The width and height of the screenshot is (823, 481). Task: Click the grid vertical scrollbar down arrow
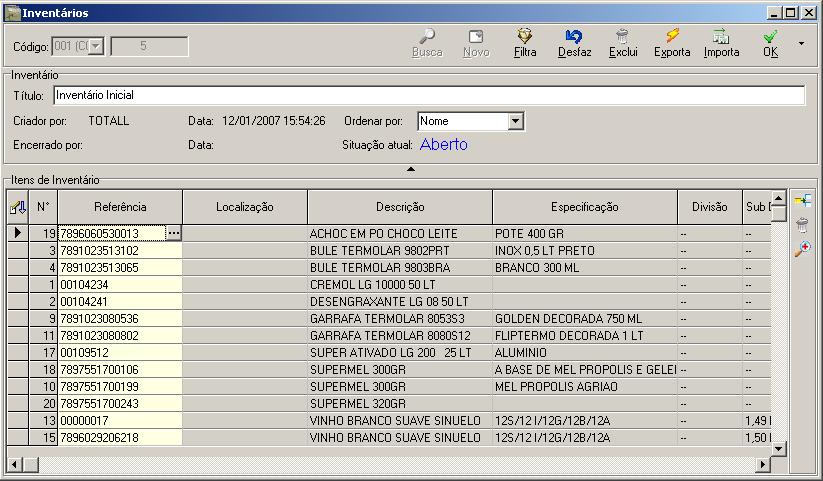click(x=778, y=448)
